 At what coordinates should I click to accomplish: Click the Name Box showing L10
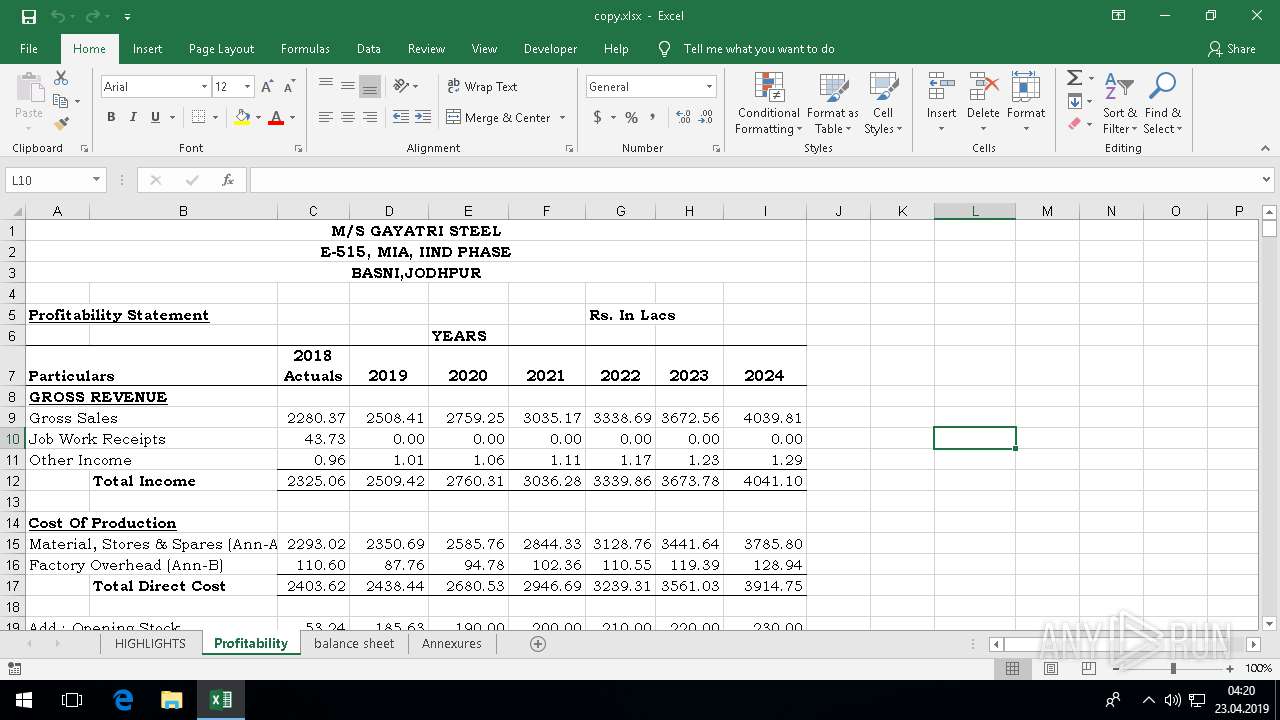click(x=48, y=180)
